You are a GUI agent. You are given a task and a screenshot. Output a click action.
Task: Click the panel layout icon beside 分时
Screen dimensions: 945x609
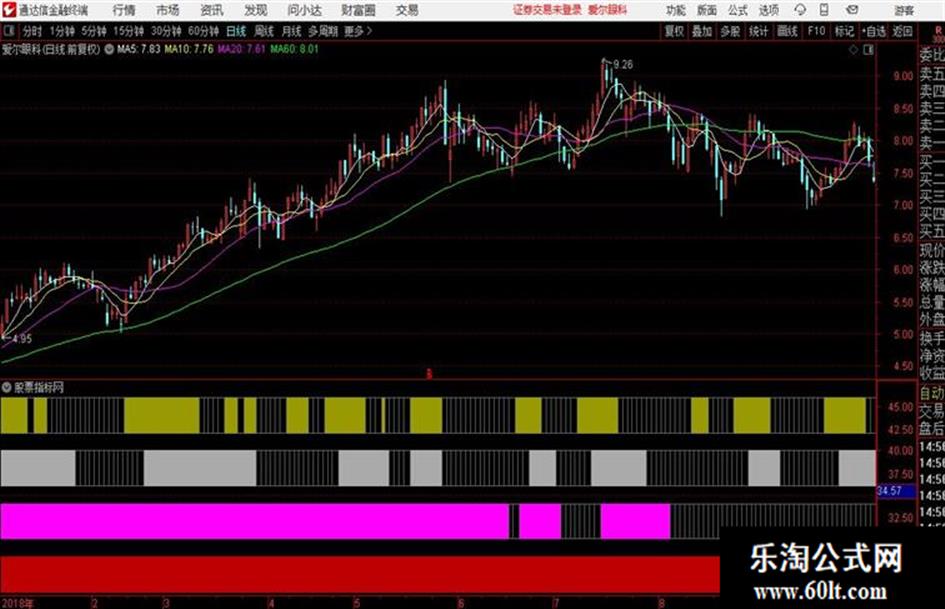tap(9, 31)
